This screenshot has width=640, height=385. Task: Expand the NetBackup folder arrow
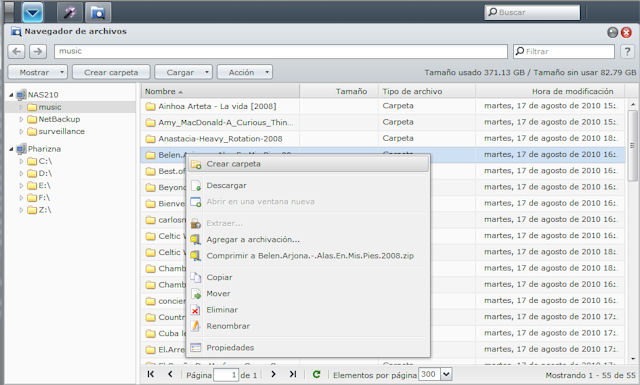tap(21, 119)
